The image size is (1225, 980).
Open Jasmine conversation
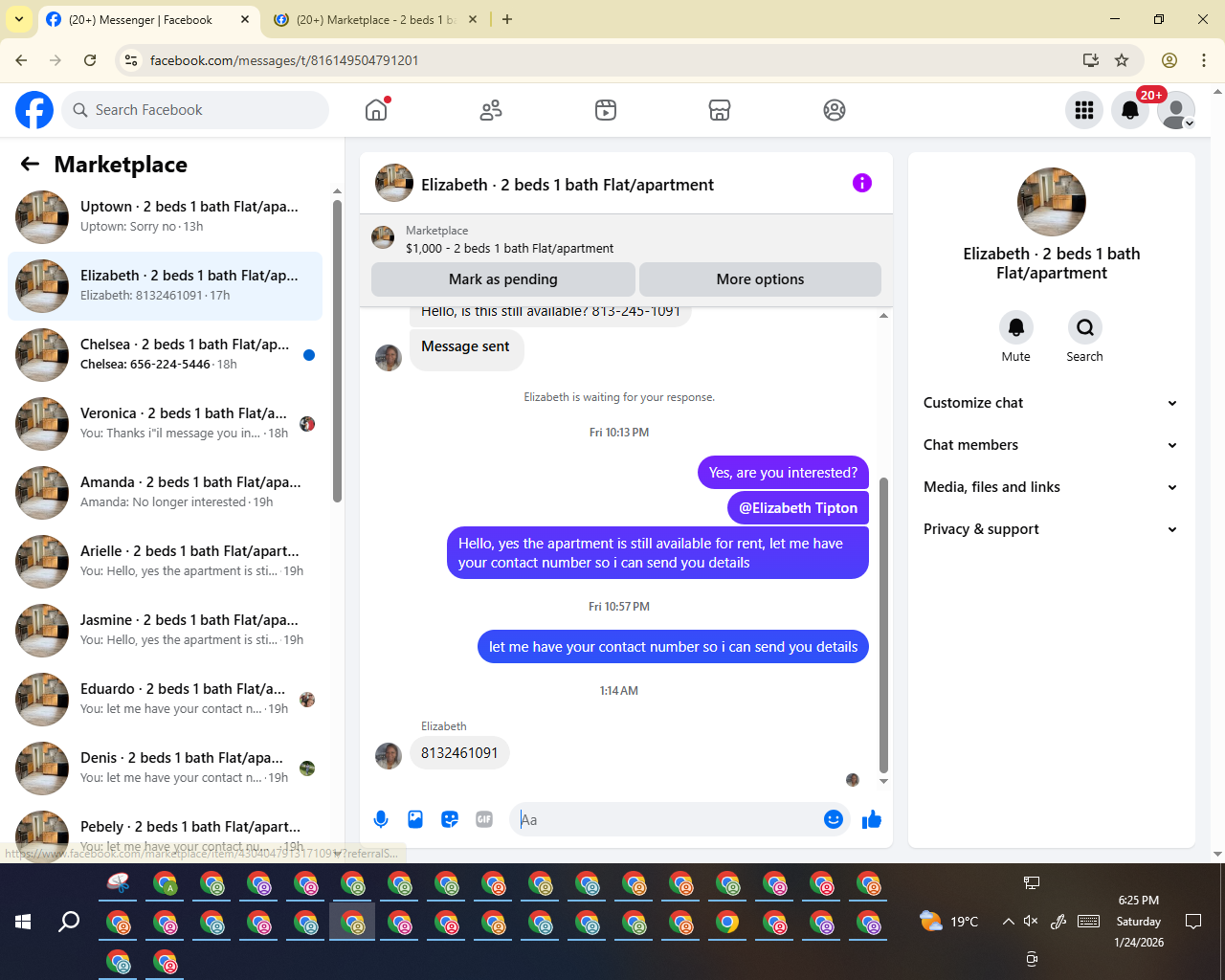(165, 631)
